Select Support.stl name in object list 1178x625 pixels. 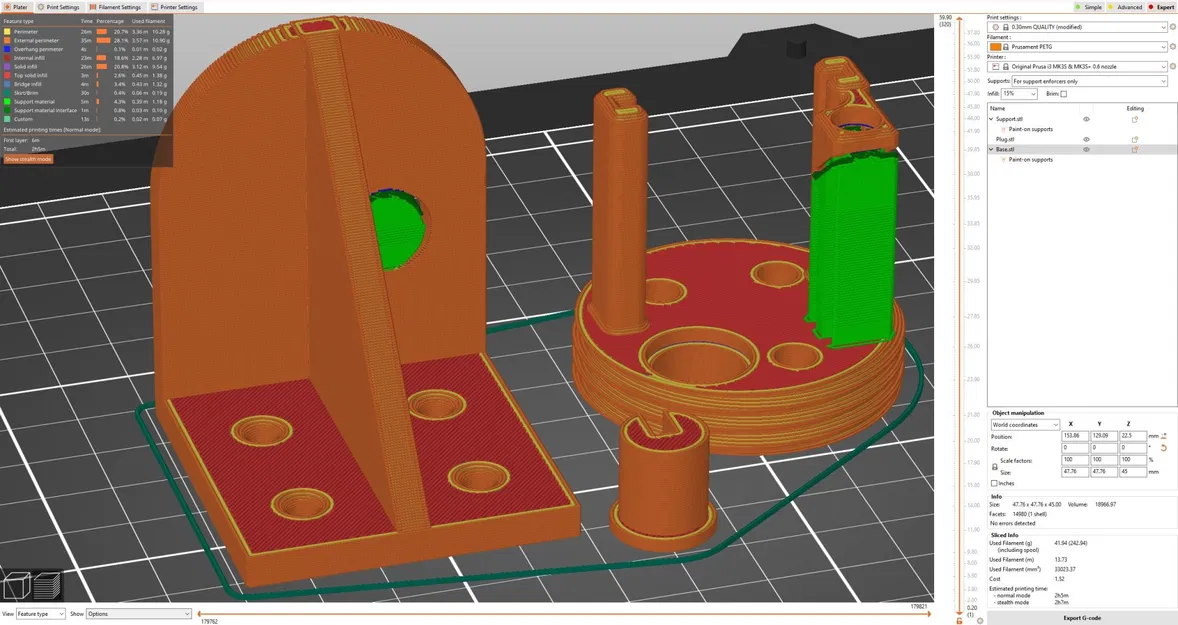(1009, 119)
